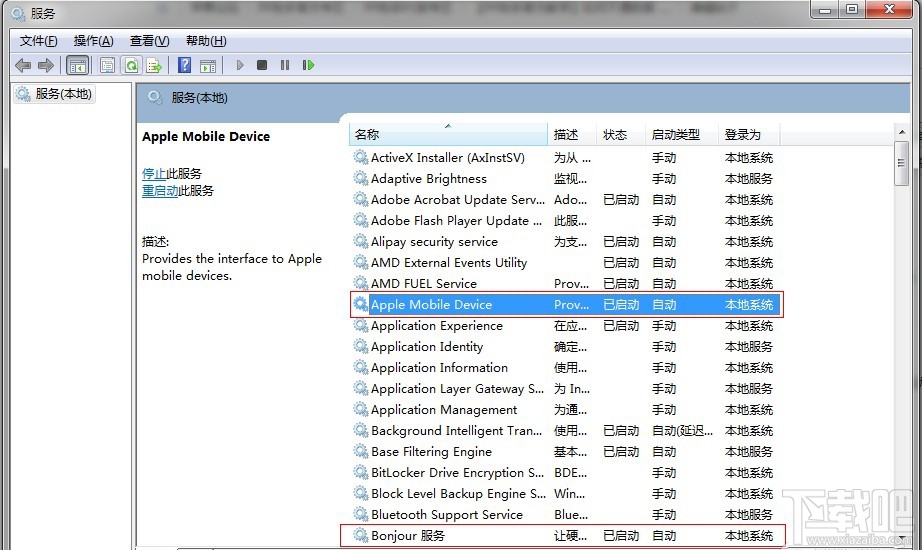The width and height of the screenshot is (922, 550).
Task: Sort by the 描述 column header
Action: pyautogui.click(x=572, y=135)
